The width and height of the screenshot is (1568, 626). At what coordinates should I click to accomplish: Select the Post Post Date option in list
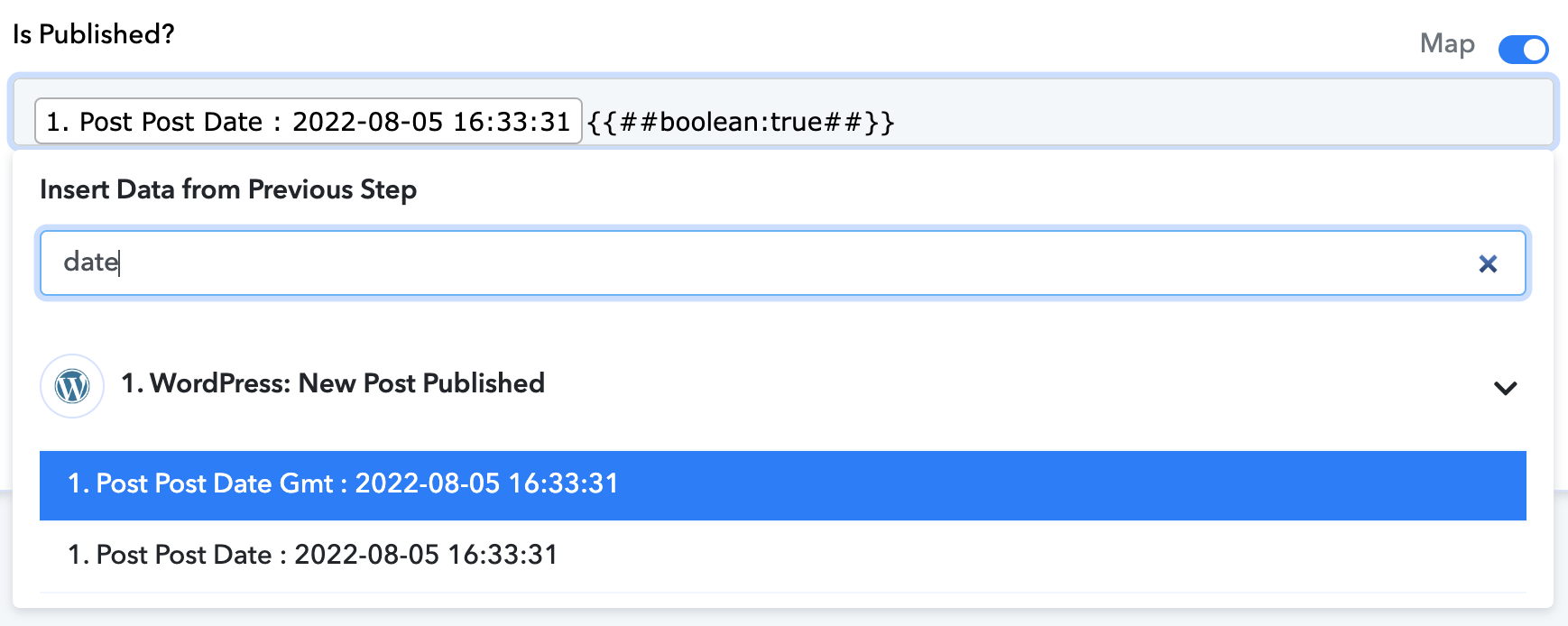click(783, 556)
